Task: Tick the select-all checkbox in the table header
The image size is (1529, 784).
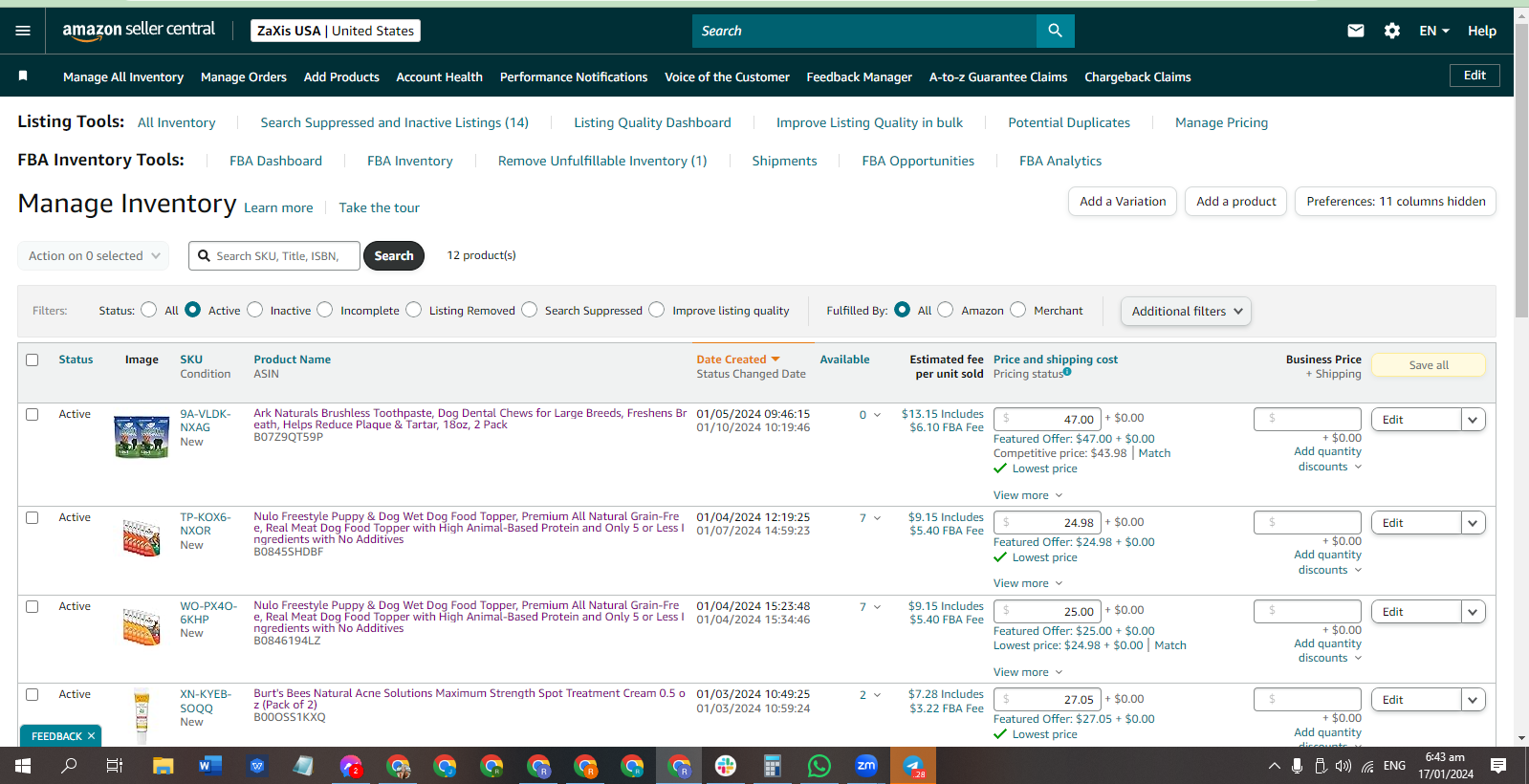Action: (33, 360)
